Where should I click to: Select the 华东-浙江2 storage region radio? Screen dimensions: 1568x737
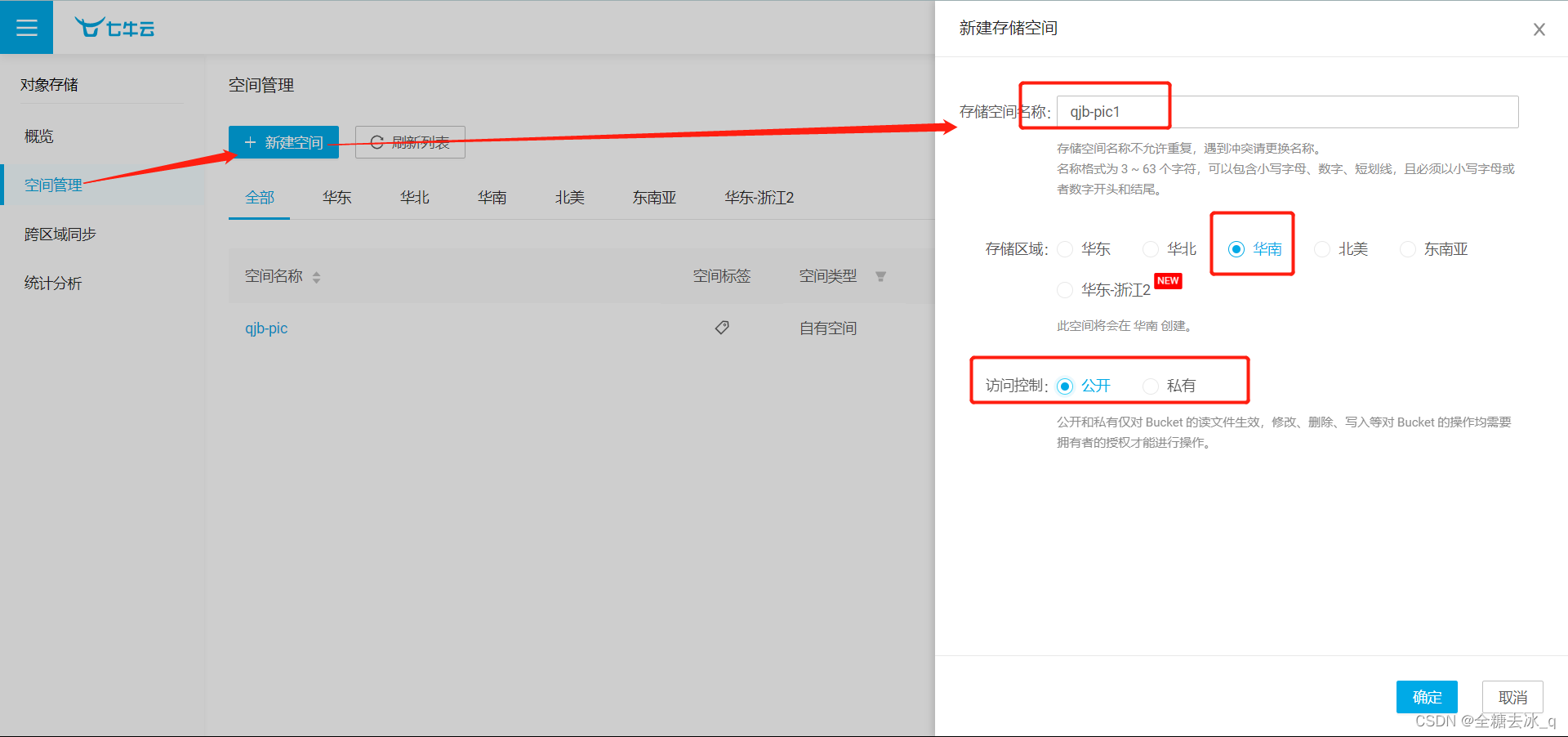coord(1065,290)
